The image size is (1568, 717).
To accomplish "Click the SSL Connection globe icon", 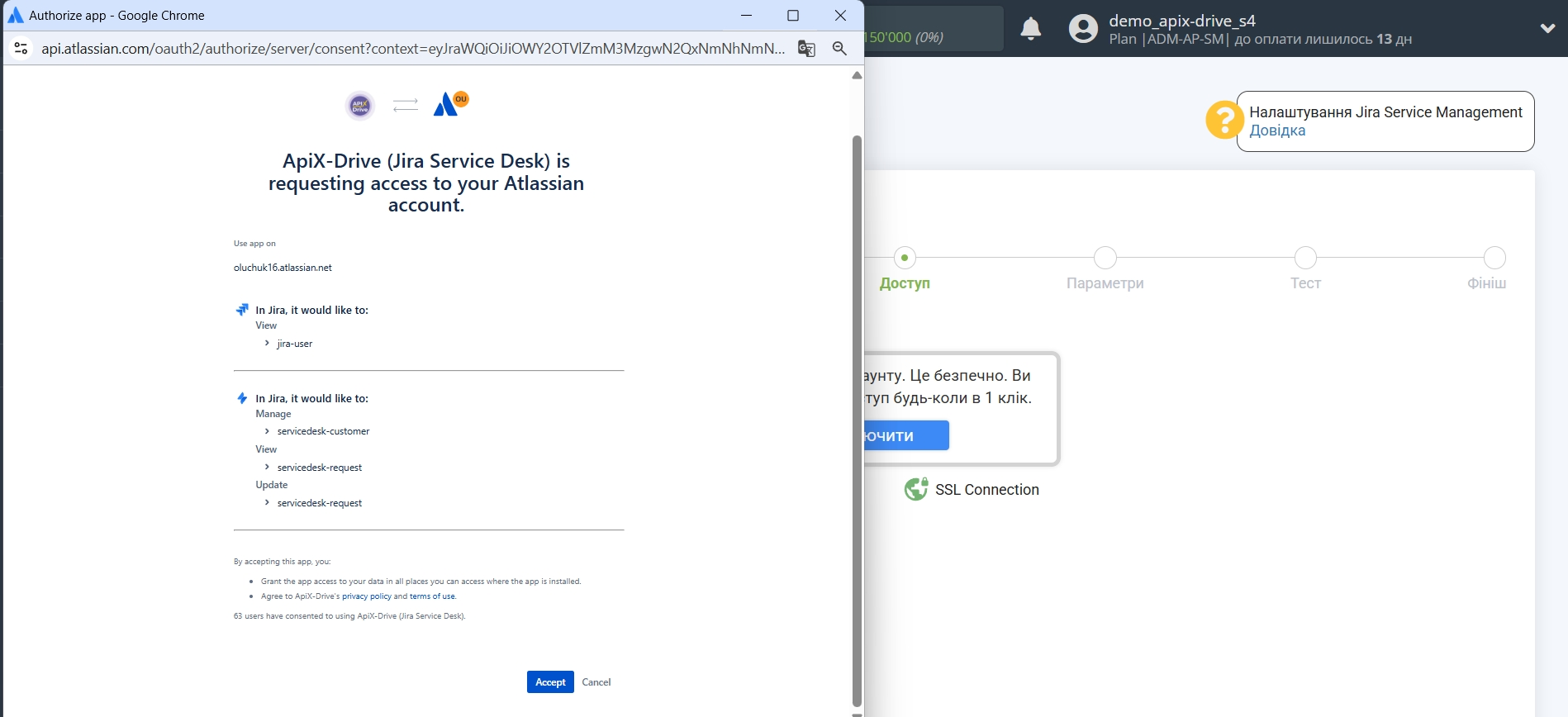I will (x=915, y=490).
